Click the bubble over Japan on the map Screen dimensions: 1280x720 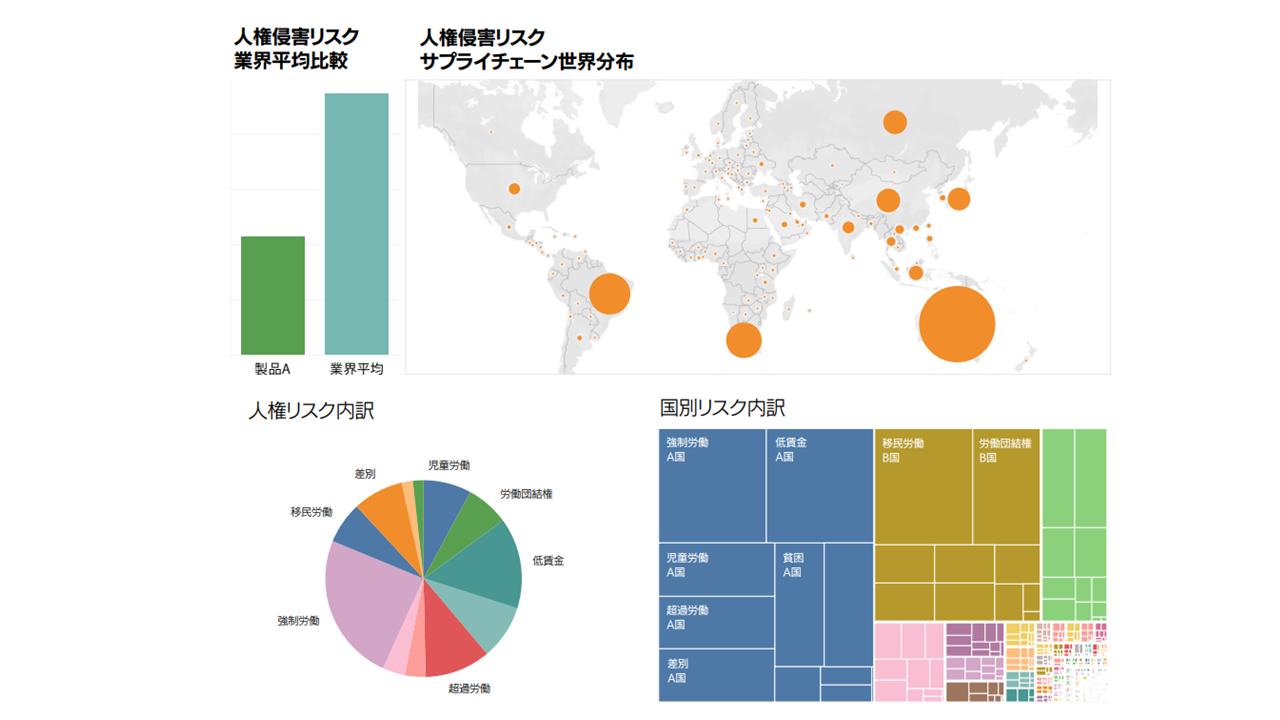click(959, 197)
